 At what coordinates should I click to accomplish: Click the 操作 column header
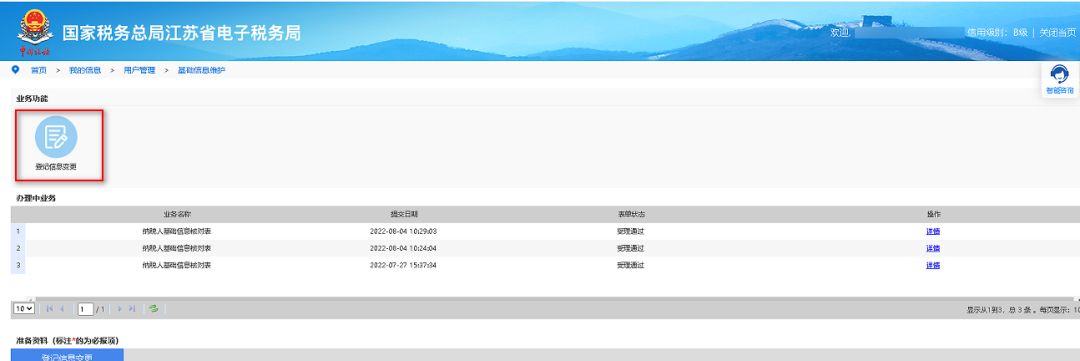coord(933,214)
